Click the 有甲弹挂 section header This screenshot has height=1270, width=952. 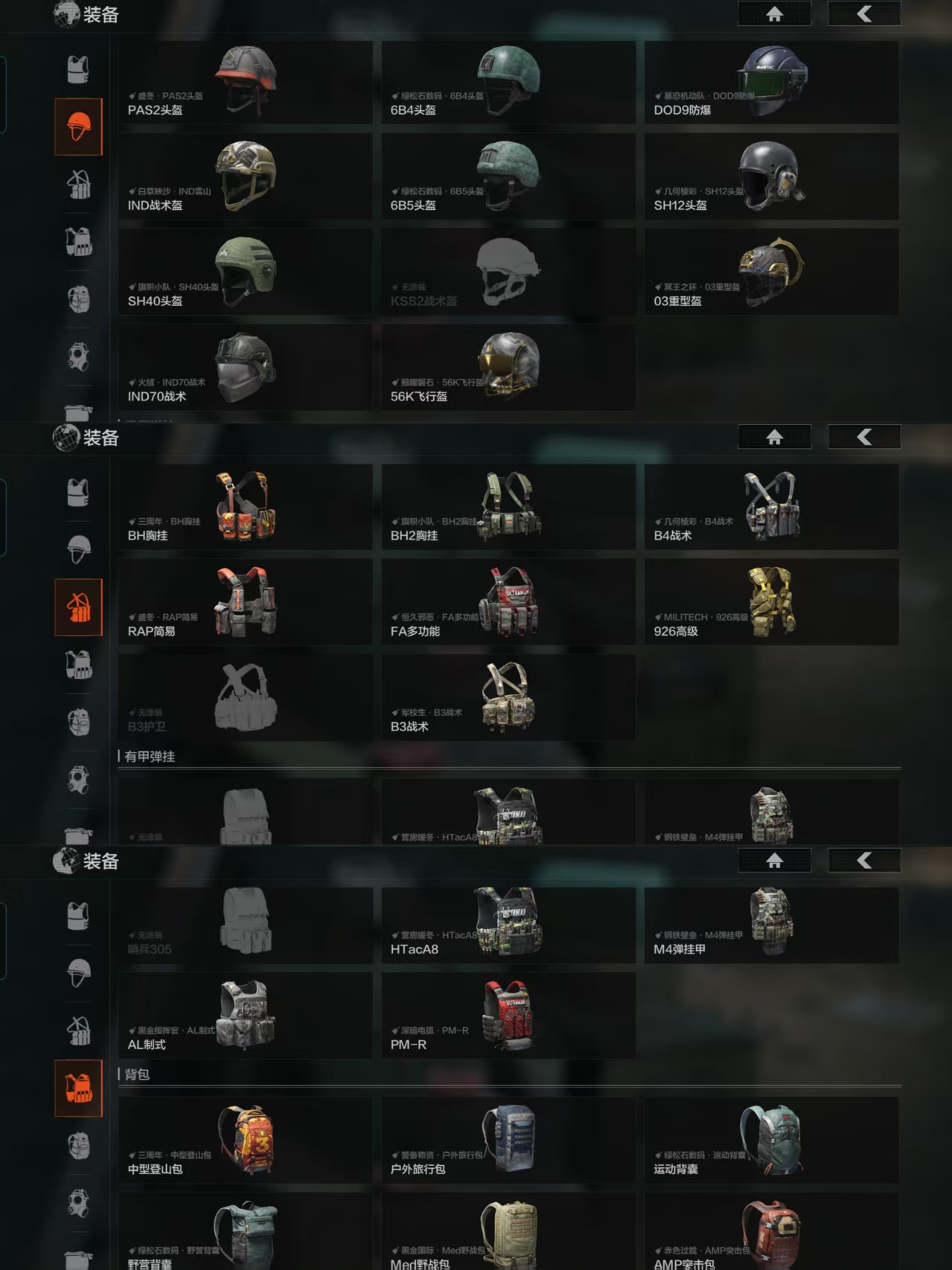click(150, 756)
